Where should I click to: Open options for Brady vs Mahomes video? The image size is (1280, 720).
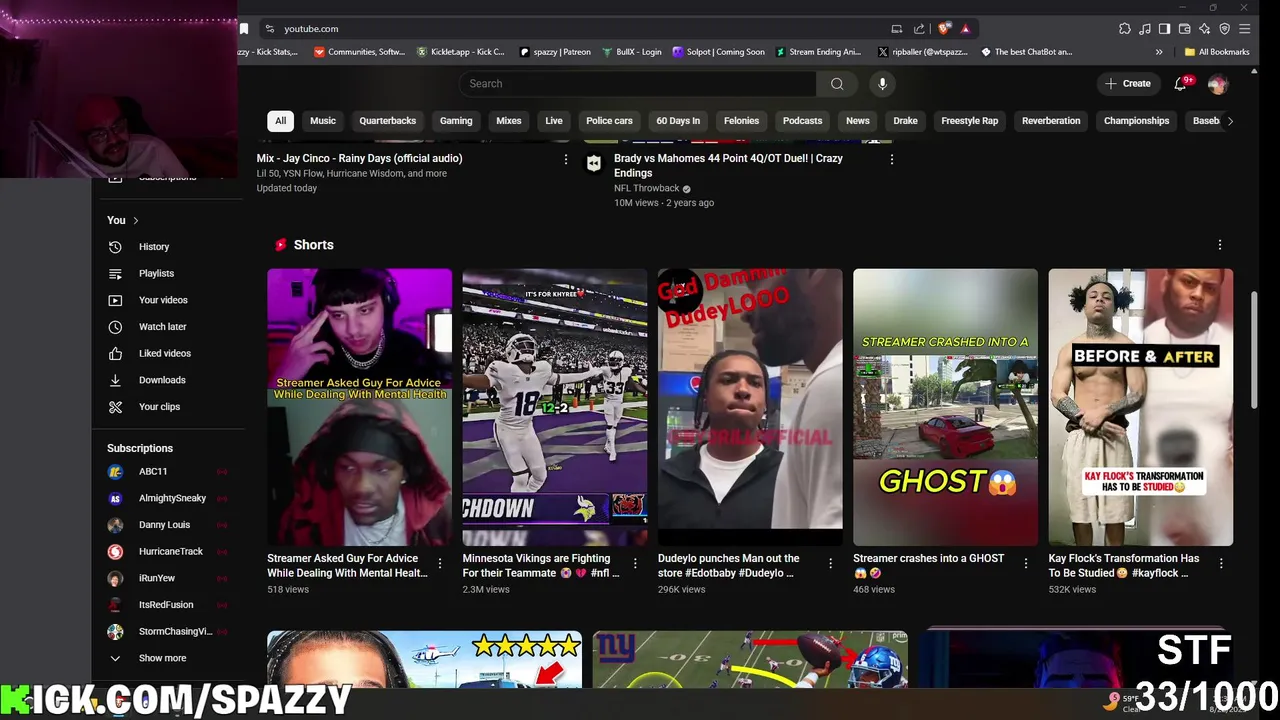coord(891,159)
